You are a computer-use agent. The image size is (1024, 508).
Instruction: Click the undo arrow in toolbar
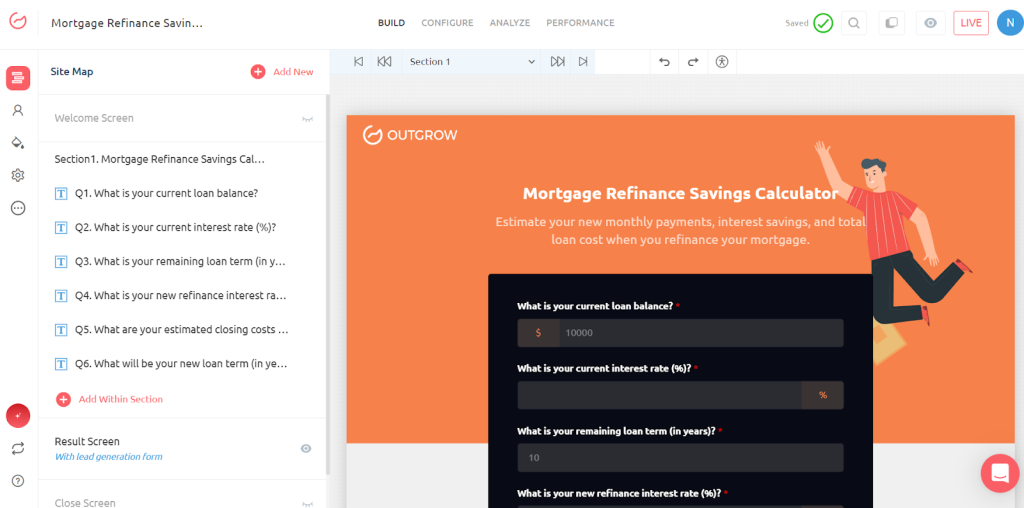664,62
